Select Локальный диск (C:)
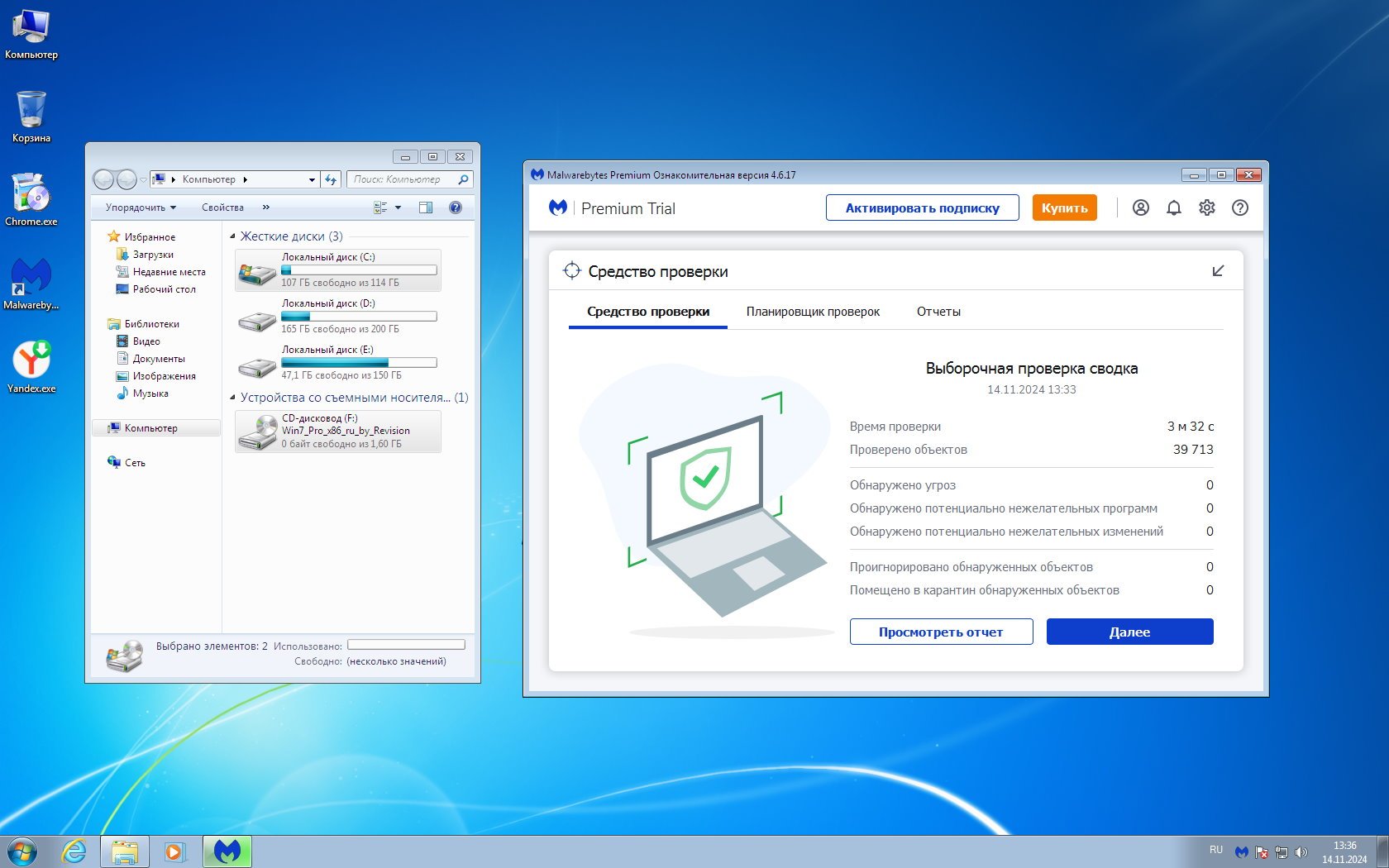 [337, 270]
